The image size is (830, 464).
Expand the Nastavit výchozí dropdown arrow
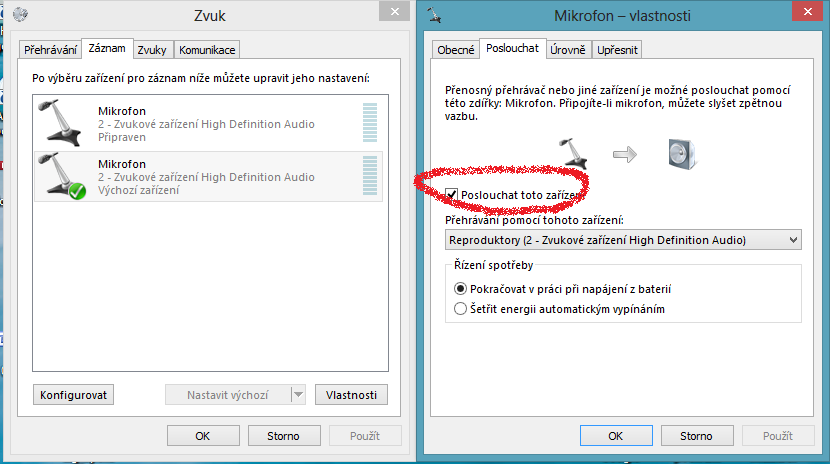pos(297,395)
